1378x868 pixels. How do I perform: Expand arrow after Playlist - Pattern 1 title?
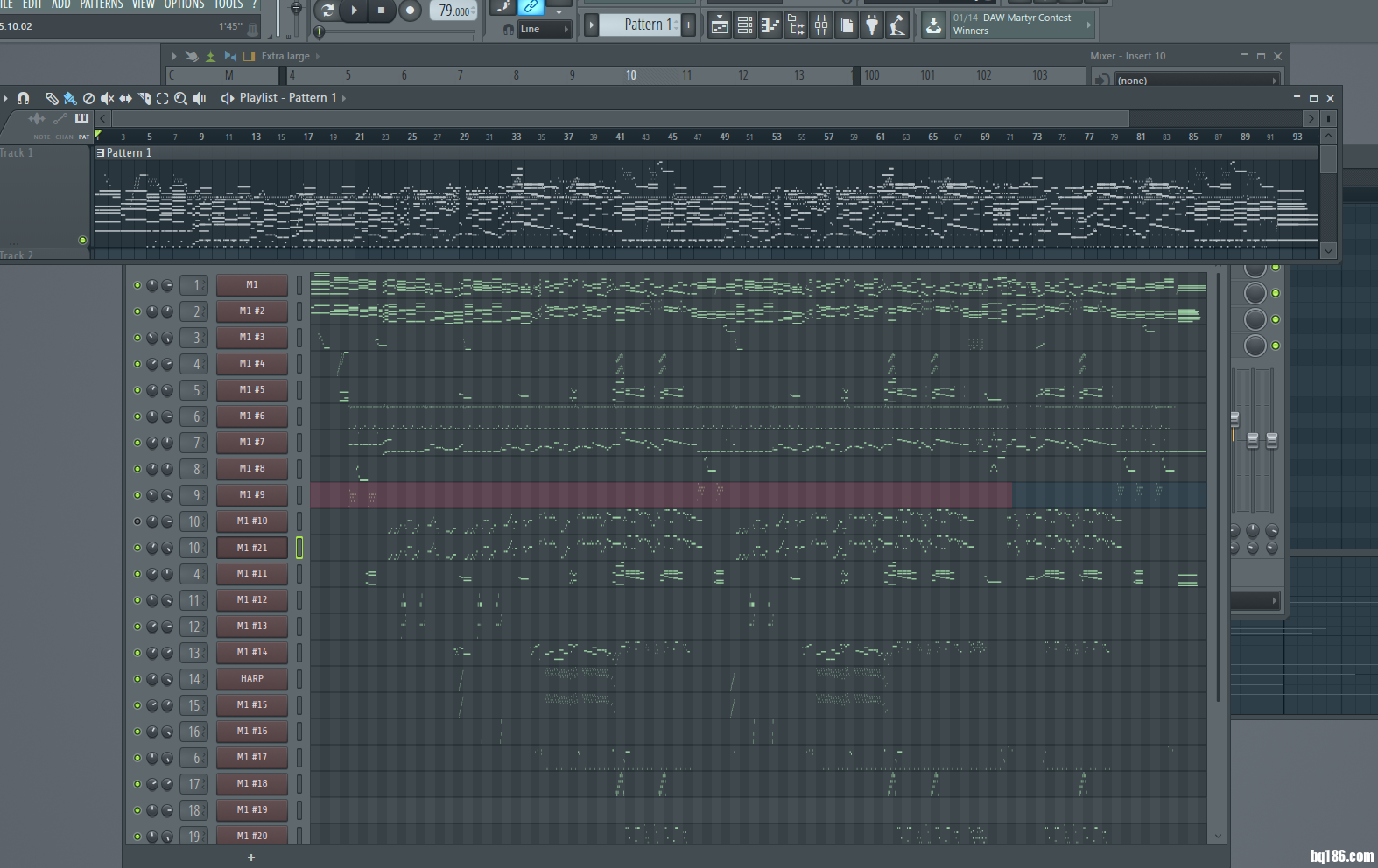pyautogui.click(x=344, y=98)
